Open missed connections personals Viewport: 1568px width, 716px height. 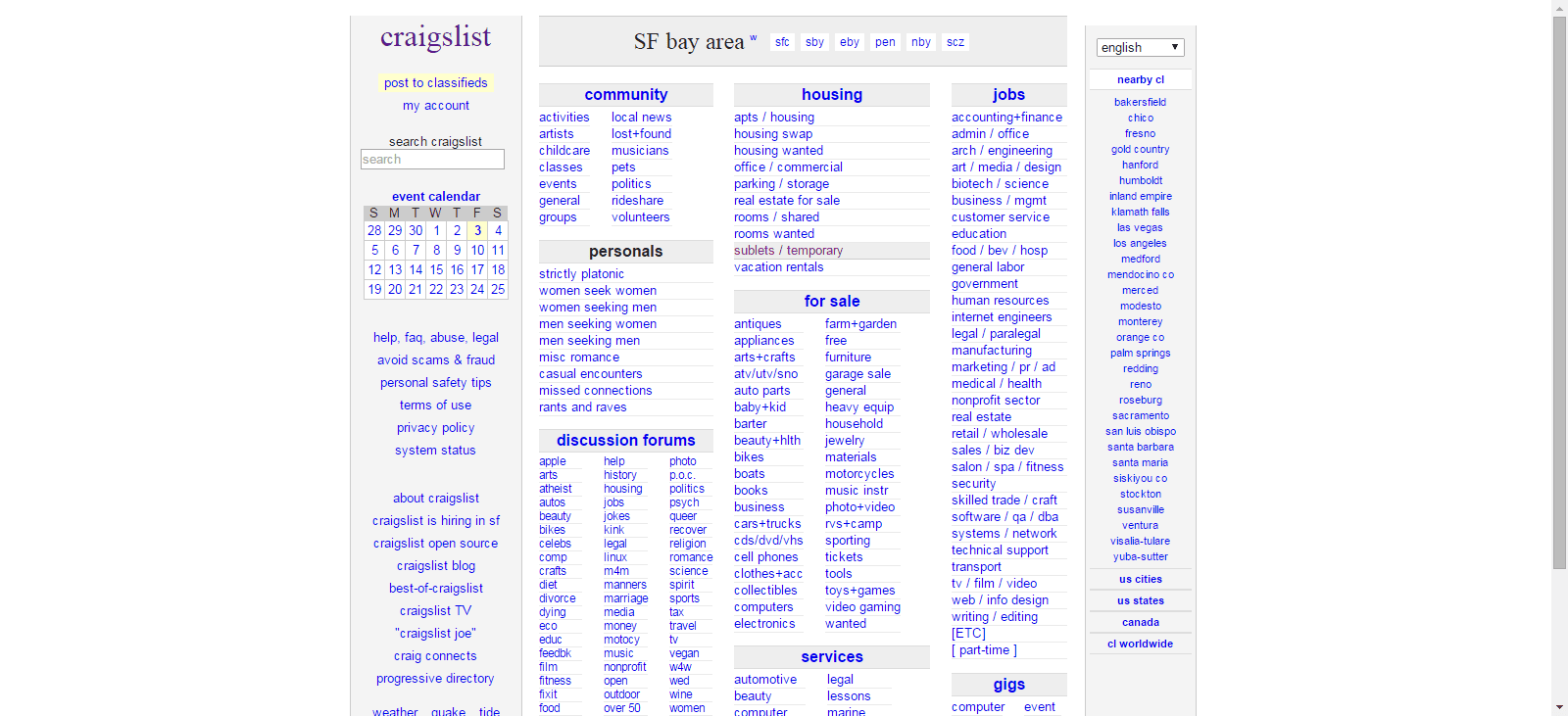(x=596, y=391)
